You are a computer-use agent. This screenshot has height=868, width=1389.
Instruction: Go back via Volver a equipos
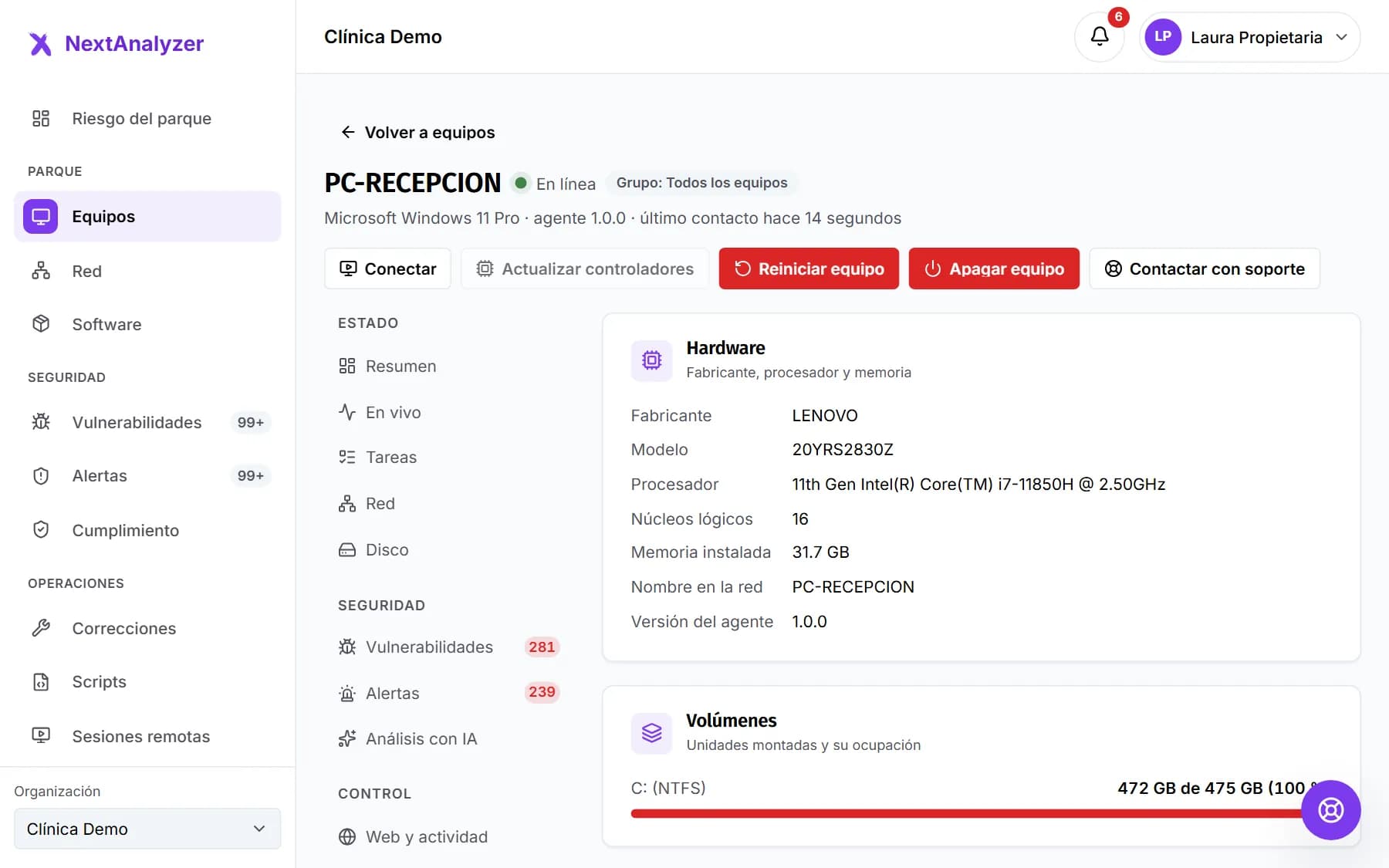click(417, 132)
